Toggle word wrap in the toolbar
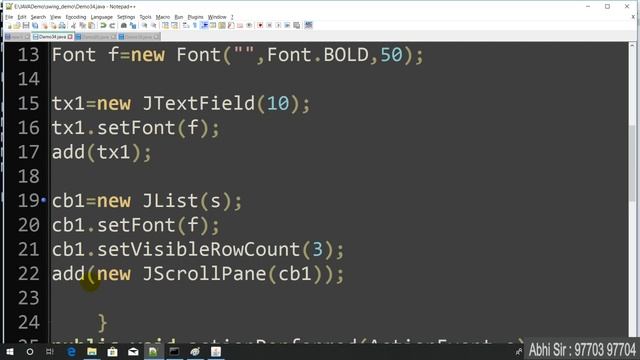The height and width of the screenshot is (360, 640). point(186,25)
